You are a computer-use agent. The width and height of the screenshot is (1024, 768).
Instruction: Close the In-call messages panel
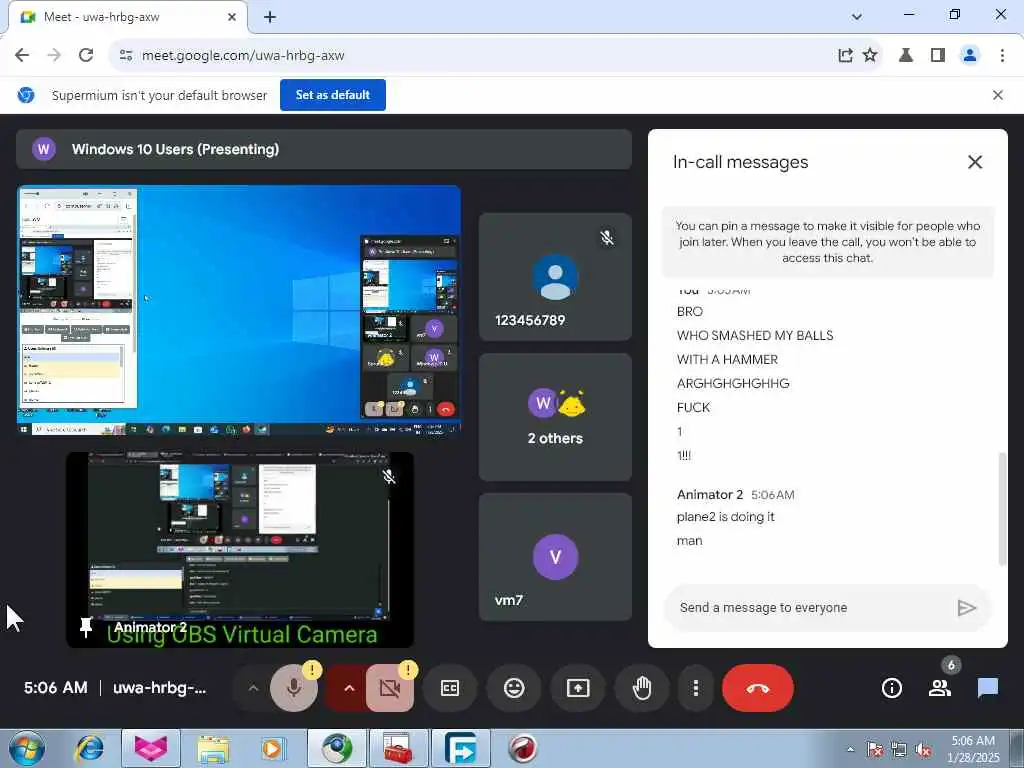pos(974,162)
